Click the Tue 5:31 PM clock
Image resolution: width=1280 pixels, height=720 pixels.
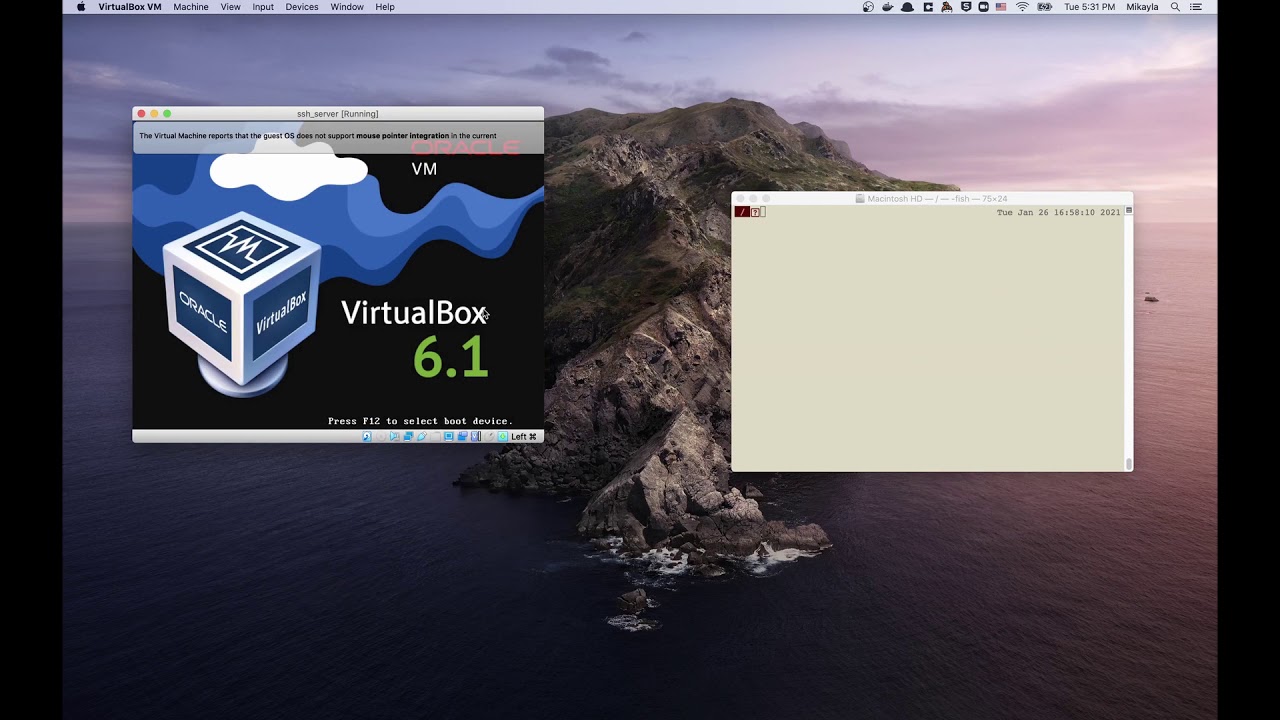[1089, 7]
